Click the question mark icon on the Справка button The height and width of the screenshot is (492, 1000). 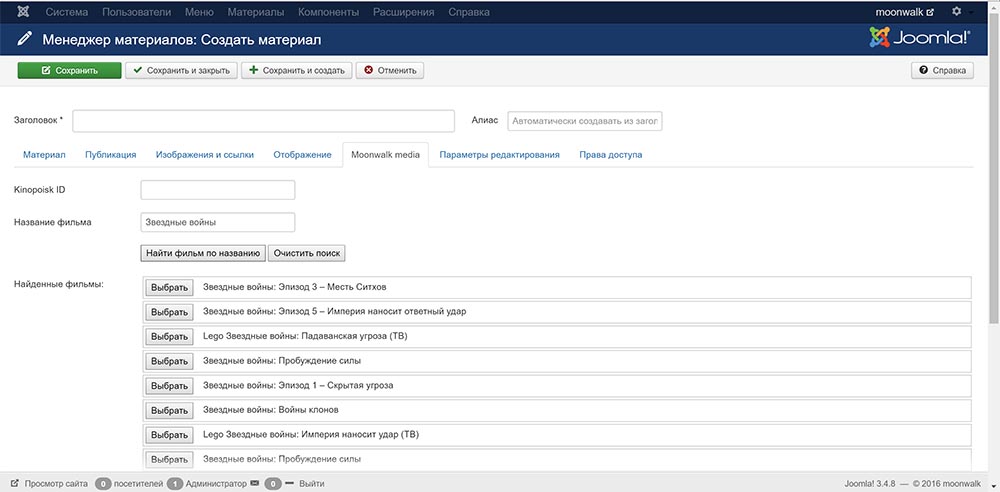pyautogui.click(x=923, y=70)
